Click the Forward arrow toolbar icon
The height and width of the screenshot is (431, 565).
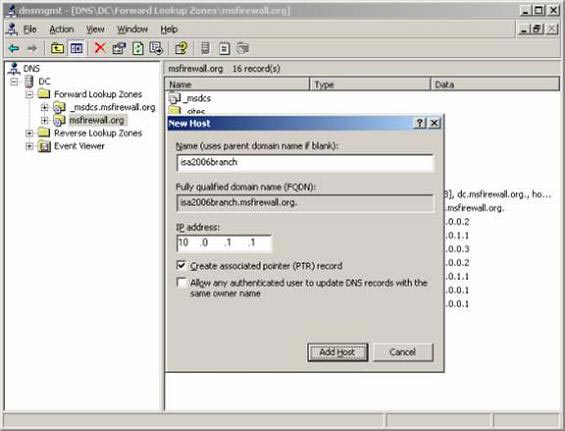[x=32, y=48]
